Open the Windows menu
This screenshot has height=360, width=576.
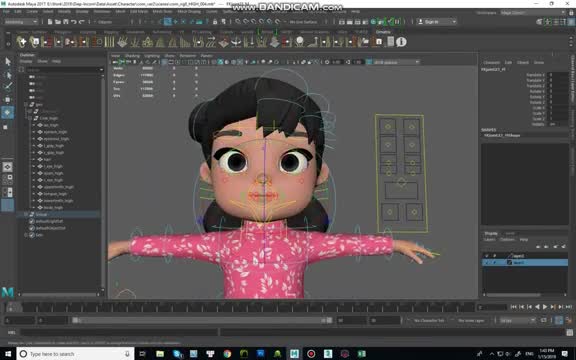pos(102,11)
